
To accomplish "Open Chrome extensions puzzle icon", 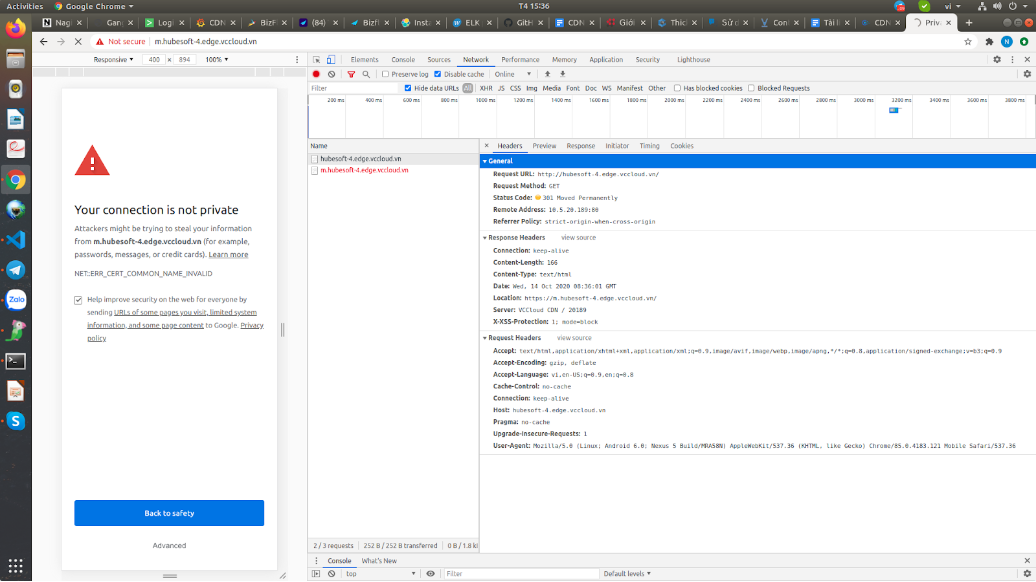I will (989, 42).
